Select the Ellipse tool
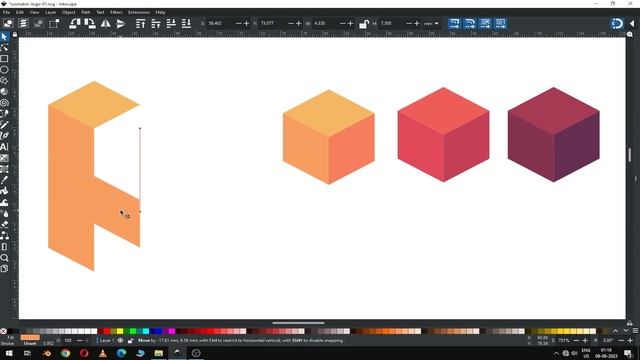This screenshot has height=360, width=640. [x=4, y=70]
